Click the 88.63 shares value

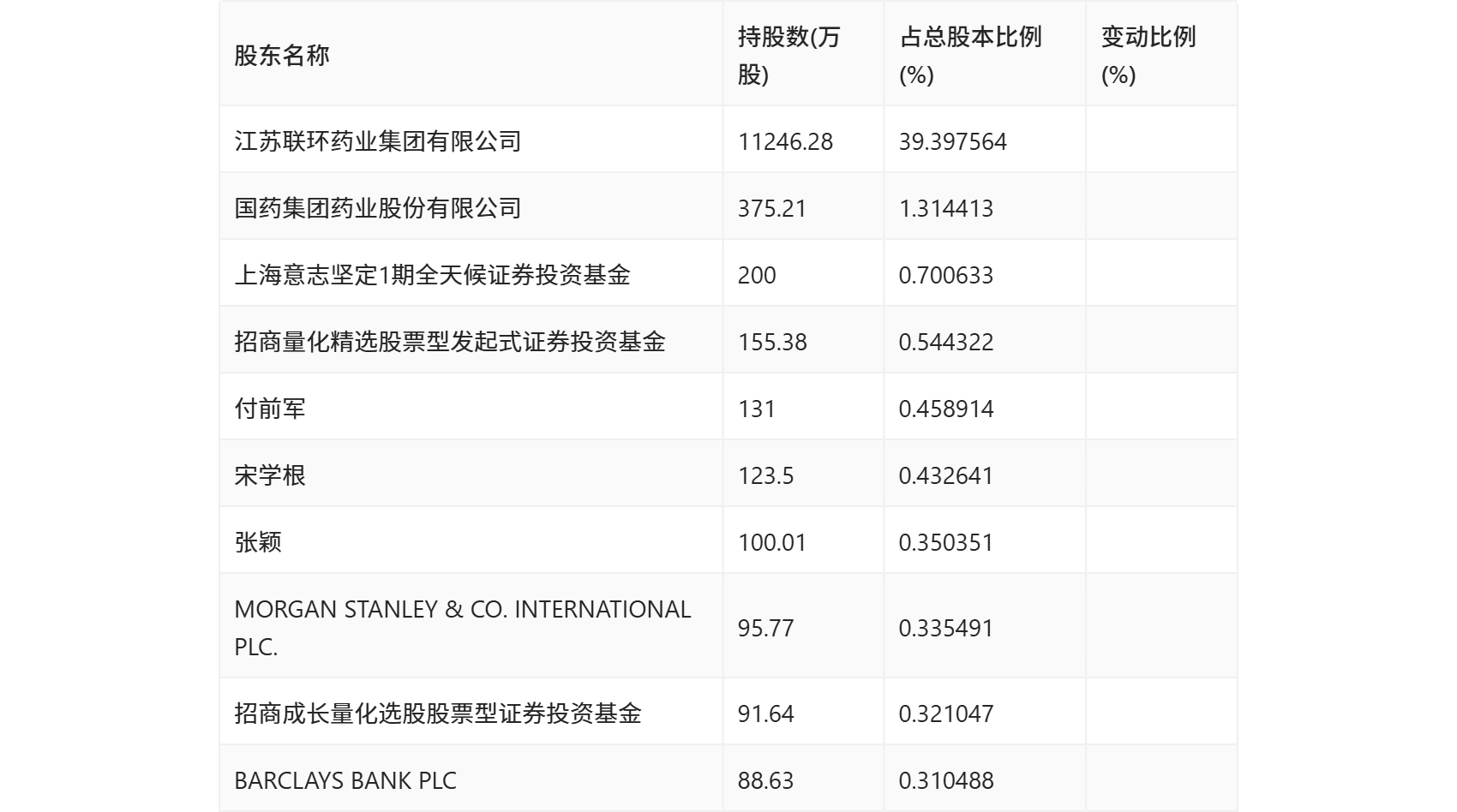click(x=765, y=780)
